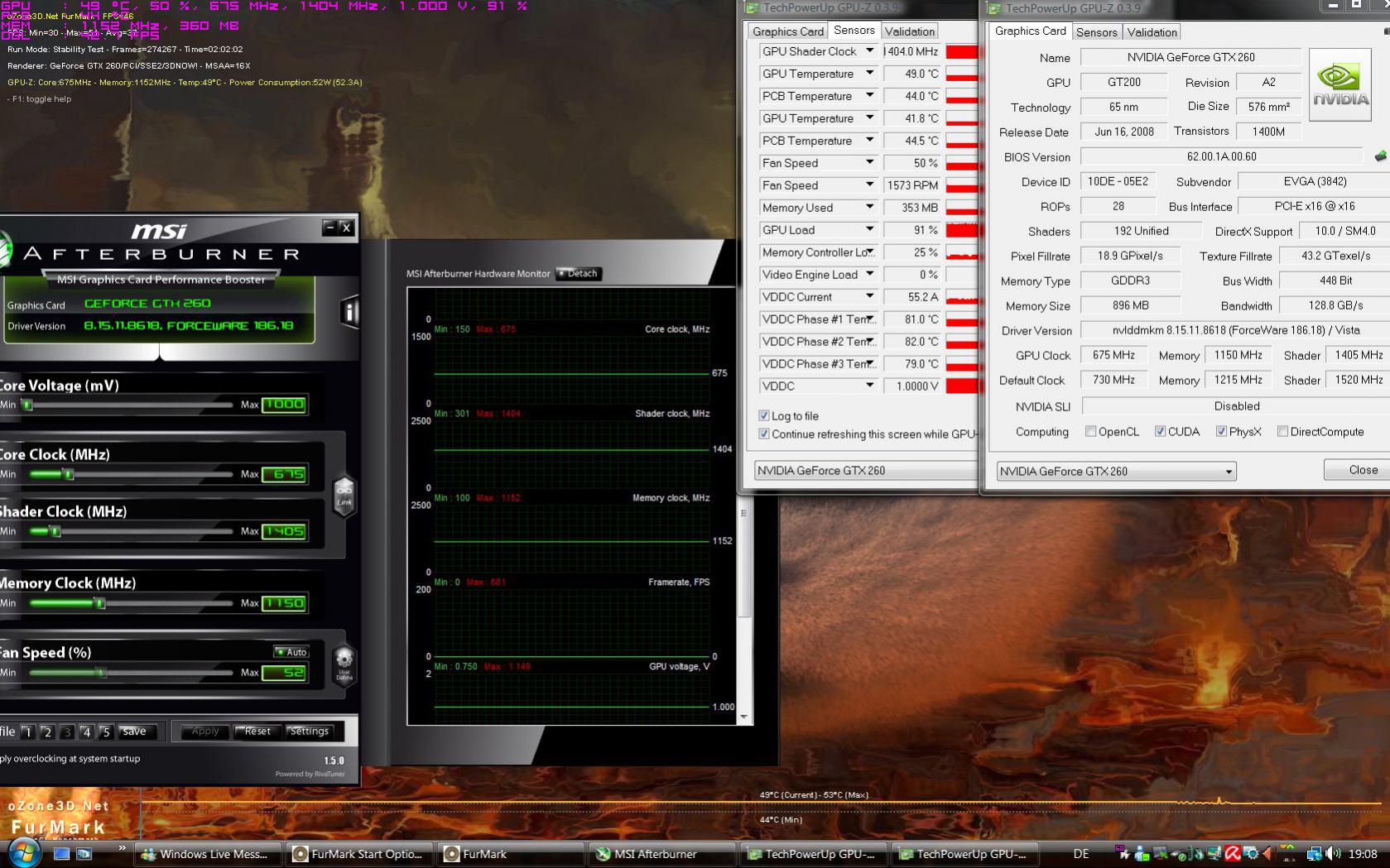
Task: Click the User Define fan gear icon
Action: point(344,666)
